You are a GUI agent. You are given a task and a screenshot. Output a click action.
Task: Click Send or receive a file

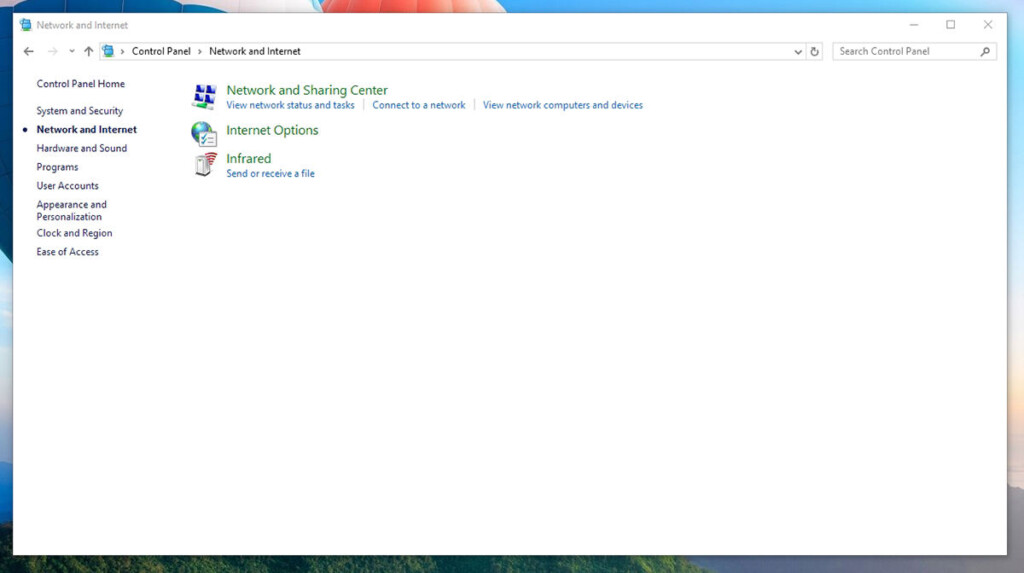[x=270, y=174]
